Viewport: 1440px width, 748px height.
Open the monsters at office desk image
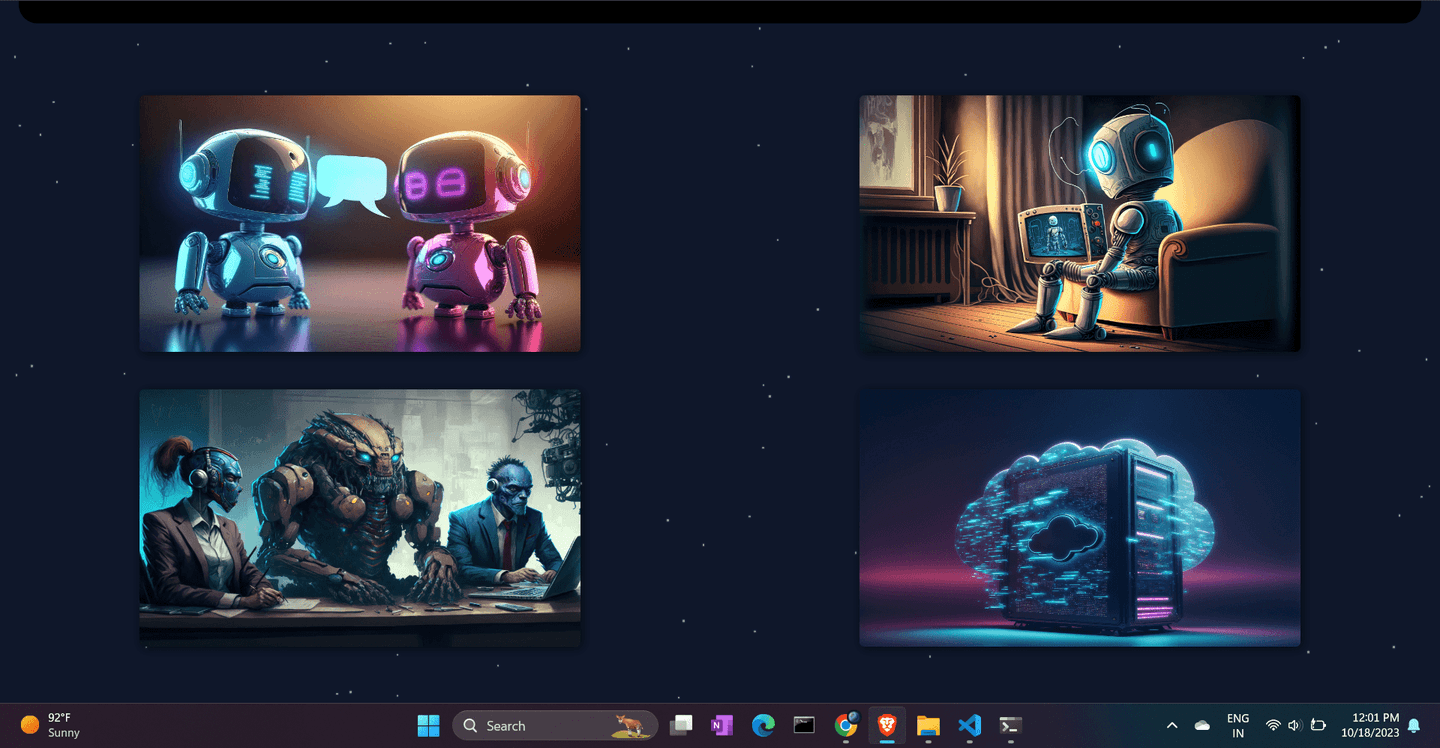click(x=360, y=517)
